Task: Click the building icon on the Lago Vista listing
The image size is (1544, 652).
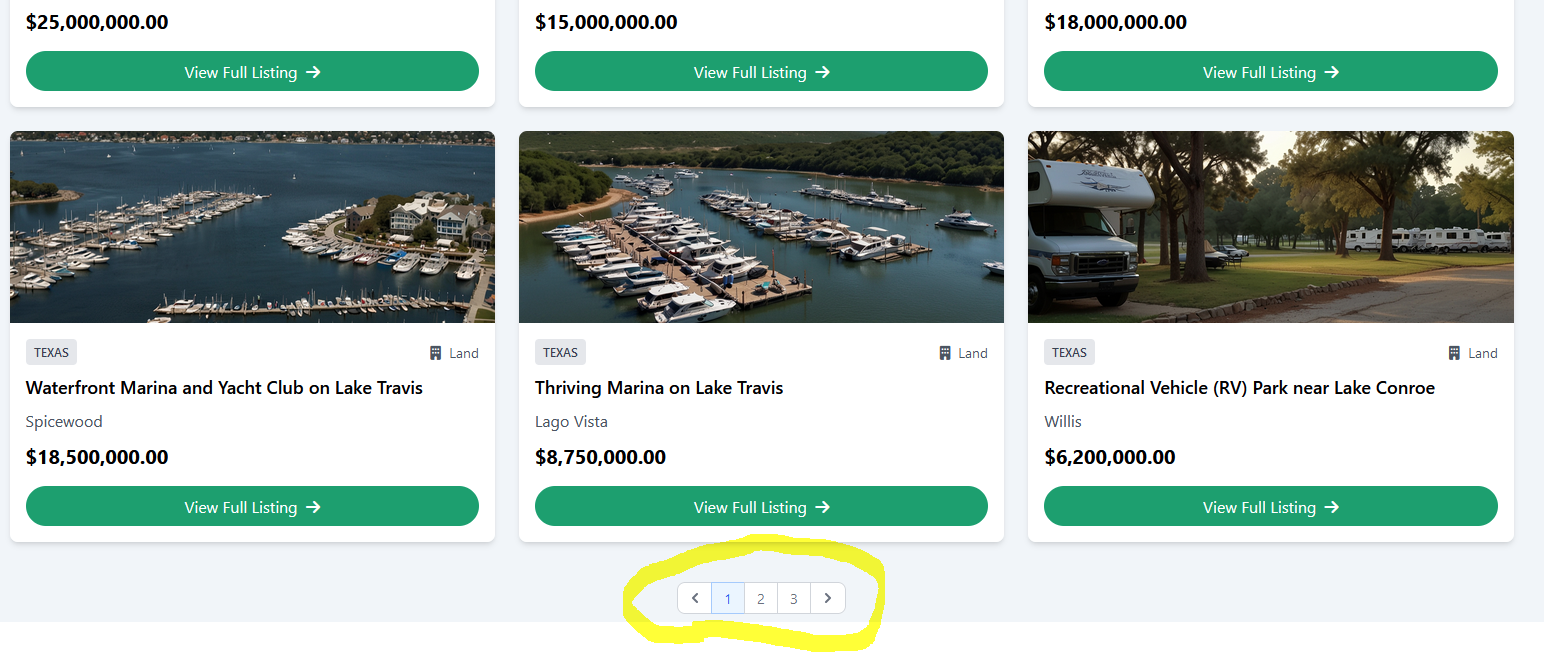Action: pos(945,353)
